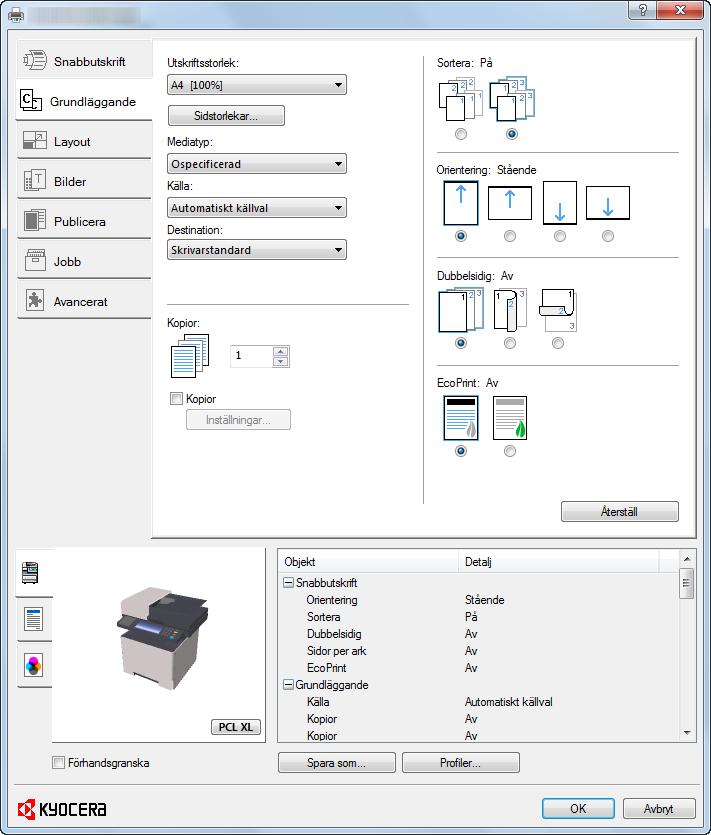Select the uncollated Sortera radio button
The image size is (711, 835).
click(461, 134)
